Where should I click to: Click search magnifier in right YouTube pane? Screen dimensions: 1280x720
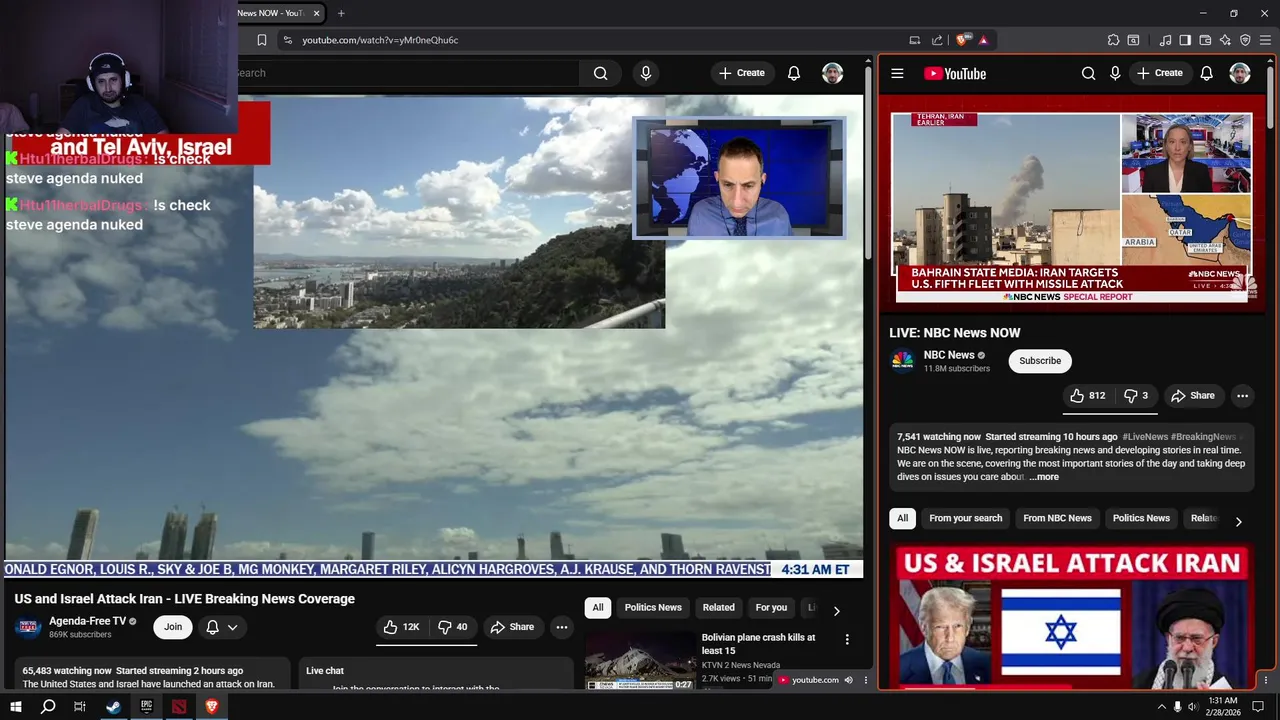1088,73
